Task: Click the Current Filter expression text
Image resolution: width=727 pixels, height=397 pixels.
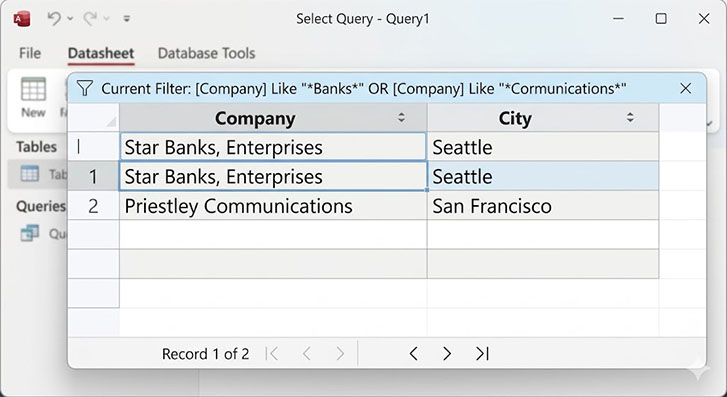Action: click(364, 88)
